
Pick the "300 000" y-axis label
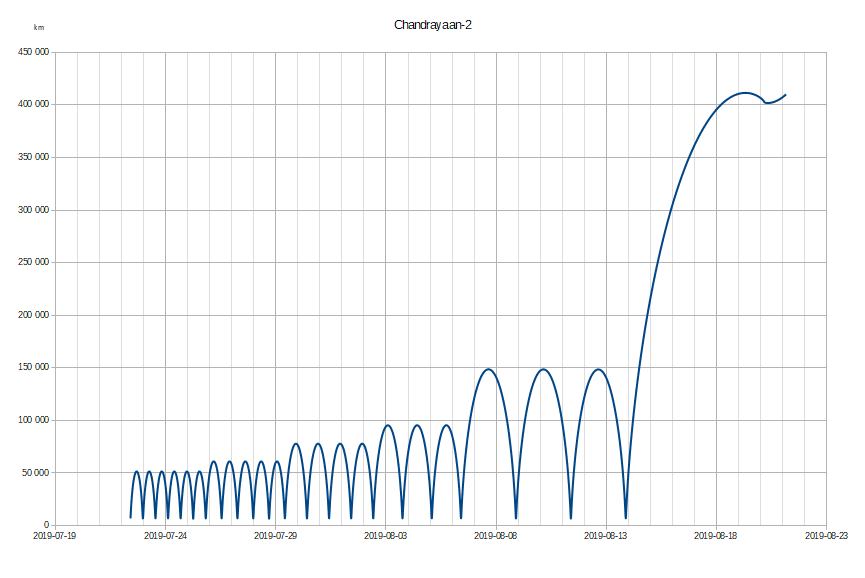(x=34, y=210)
